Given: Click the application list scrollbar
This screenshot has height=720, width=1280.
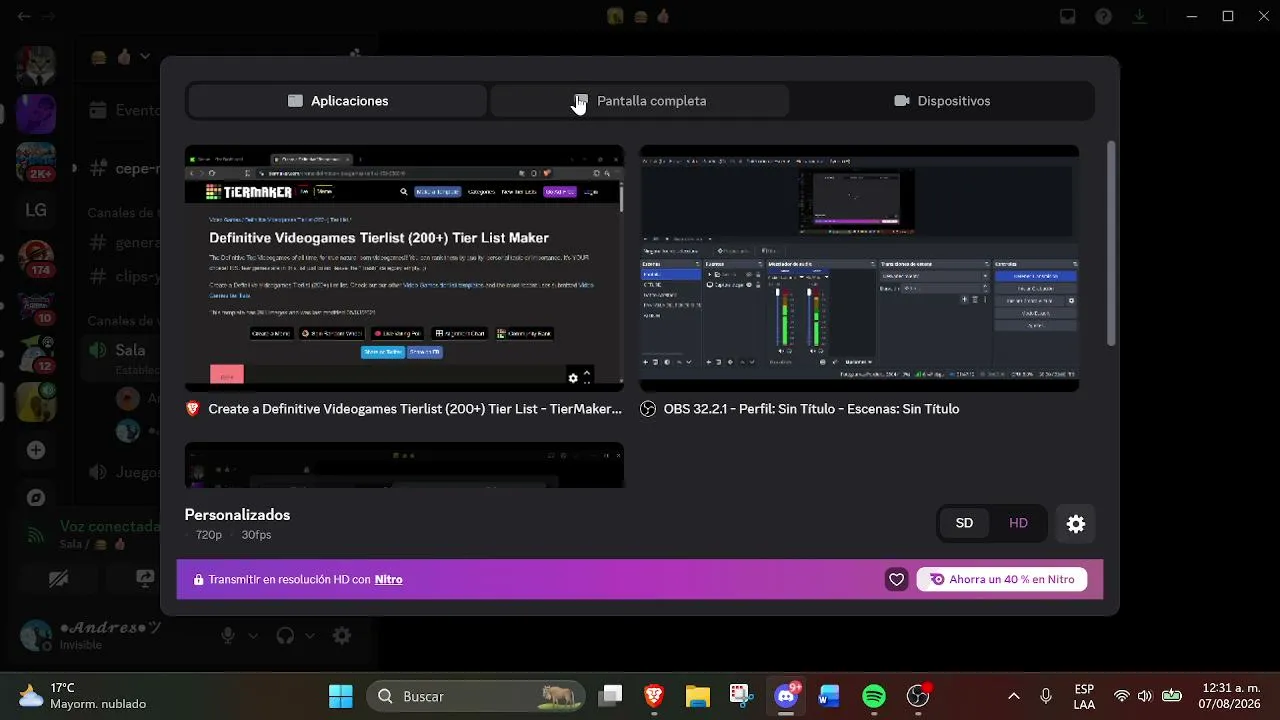Looking at the screenshot, I should coord(1110,245).
